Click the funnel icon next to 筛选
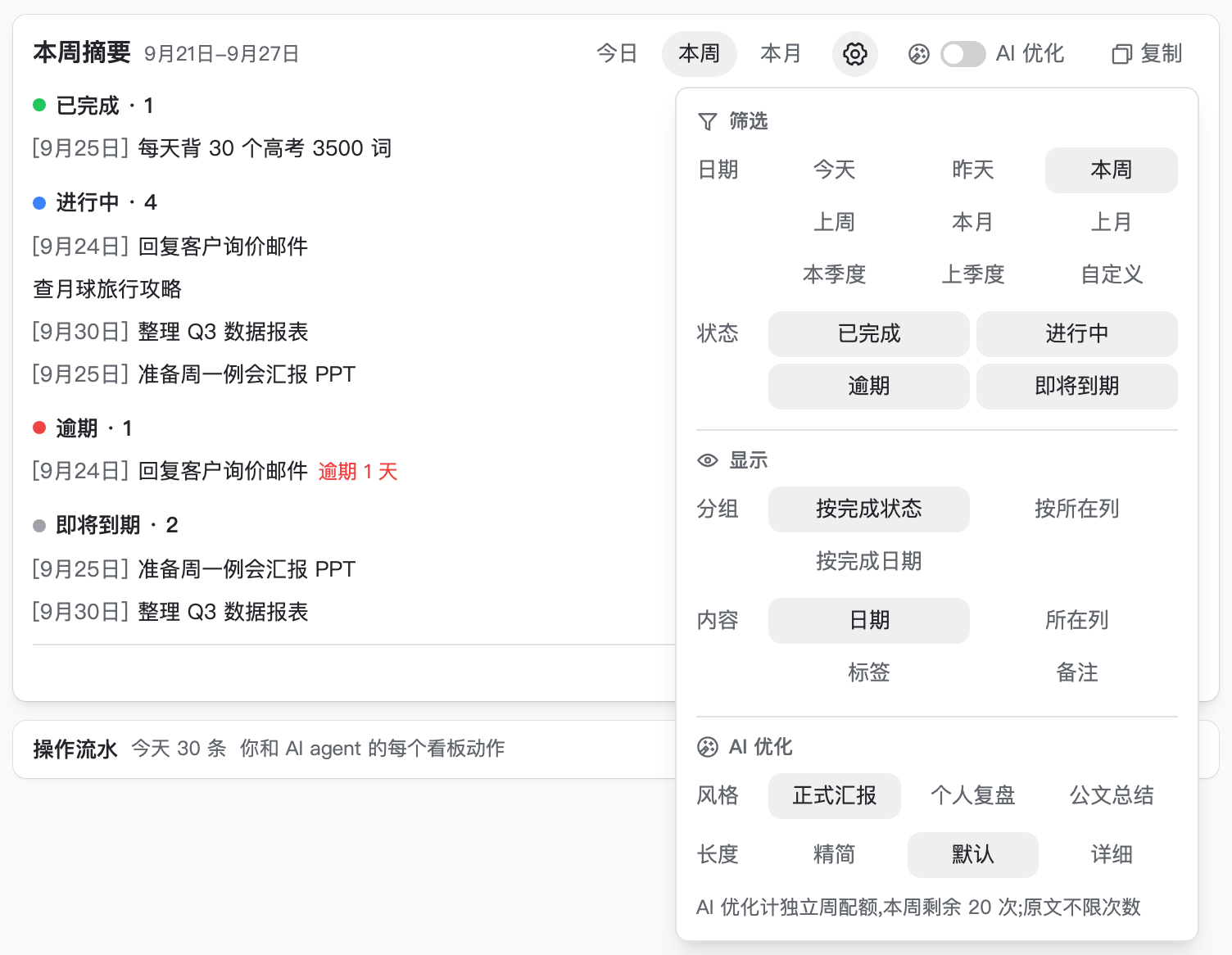This screenshot has width=1232, height=955. (x=708, y=121)
